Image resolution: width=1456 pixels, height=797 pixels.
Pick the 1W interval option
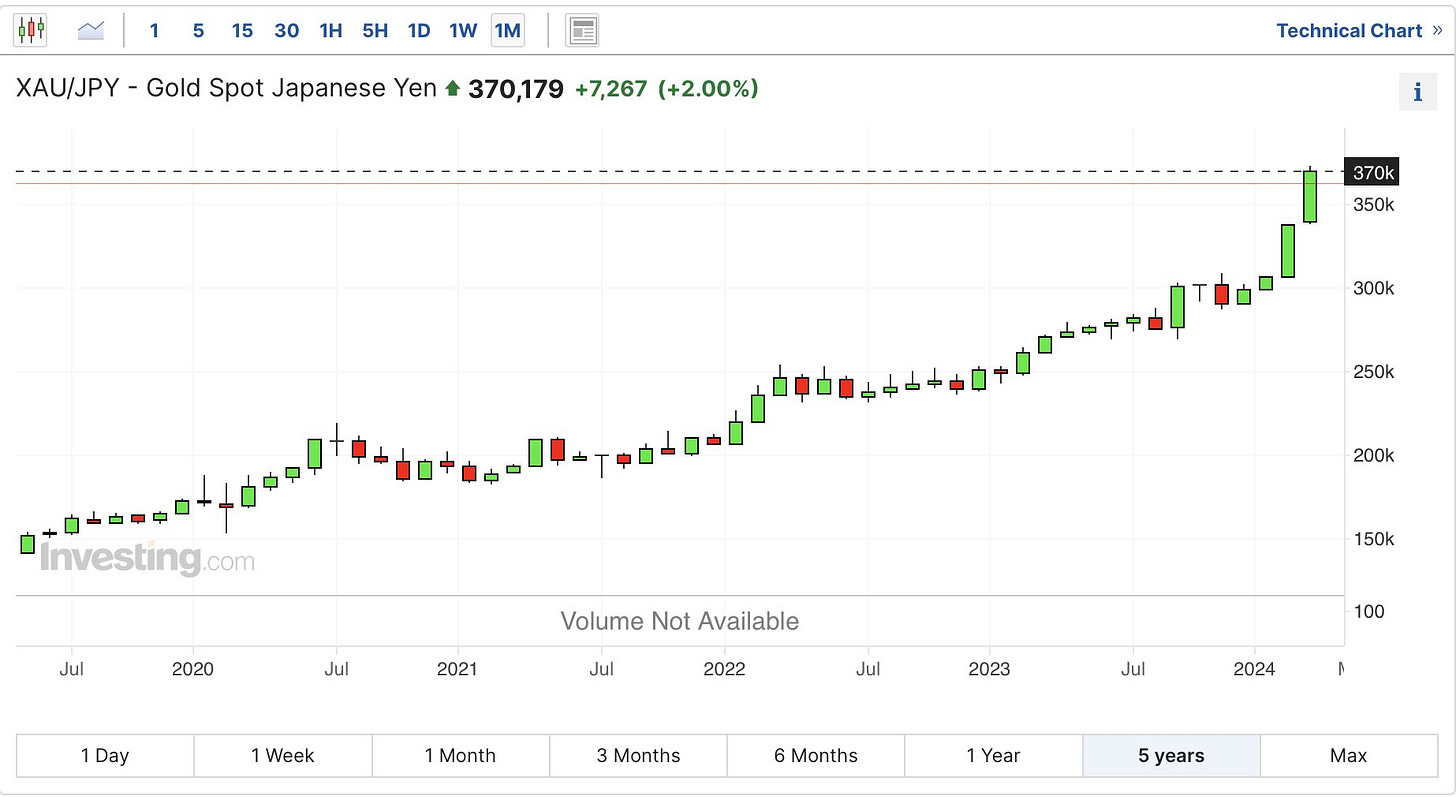[x=463, y=30]
